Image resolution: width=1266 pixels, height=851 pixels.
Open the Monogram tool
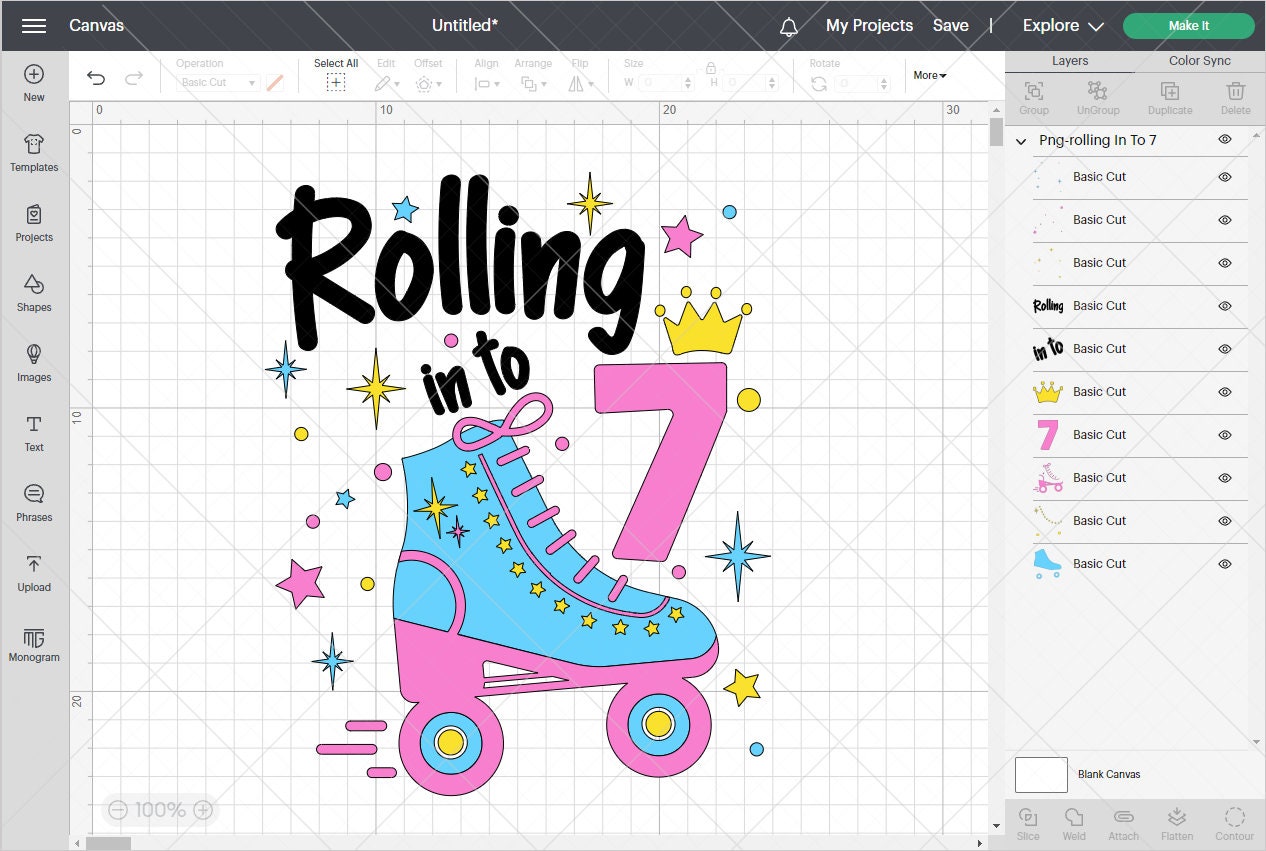tap(34, 644)
